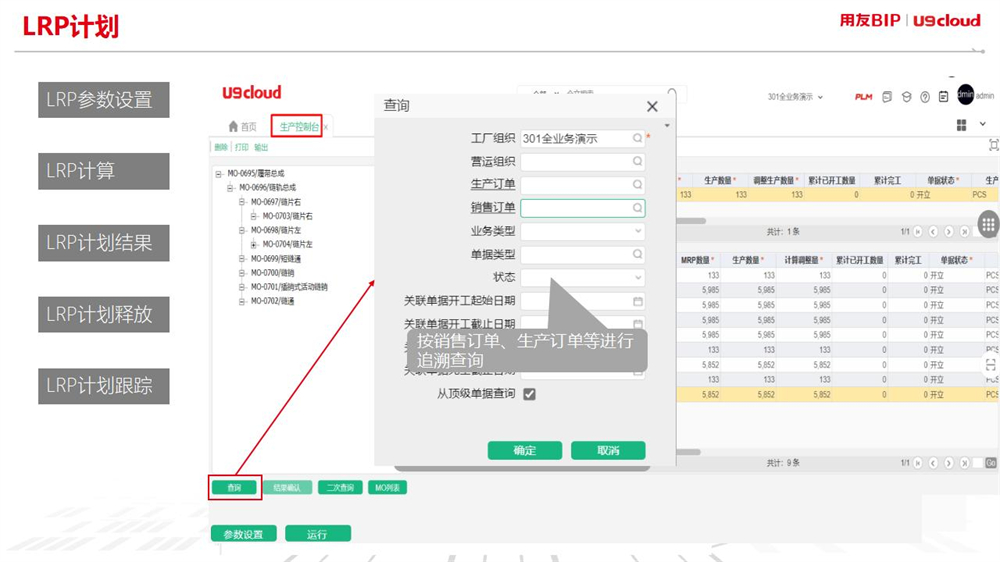Select tree item MO-0699/短链通

click(276, 258)
